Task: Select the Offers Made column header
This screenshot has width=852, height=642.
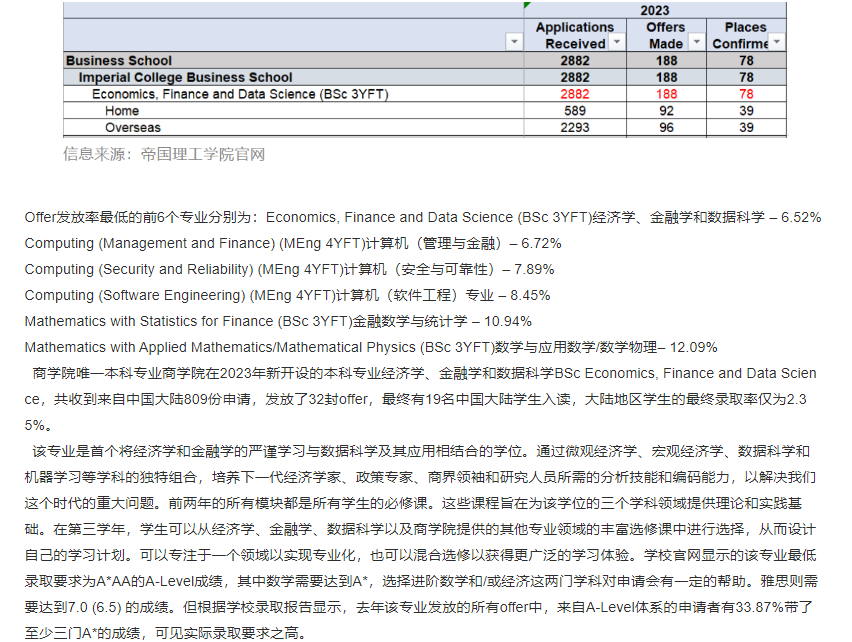Action: point(666,35)
